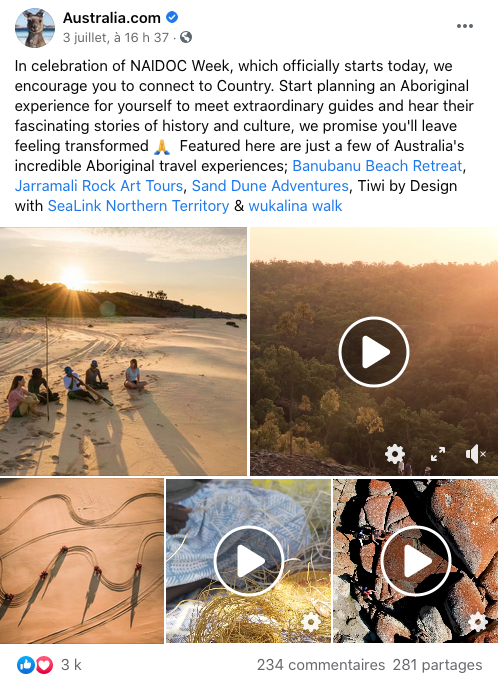
Task: Show the 234 commentaires
Action: pyautogui.click(x=321, y=665)
